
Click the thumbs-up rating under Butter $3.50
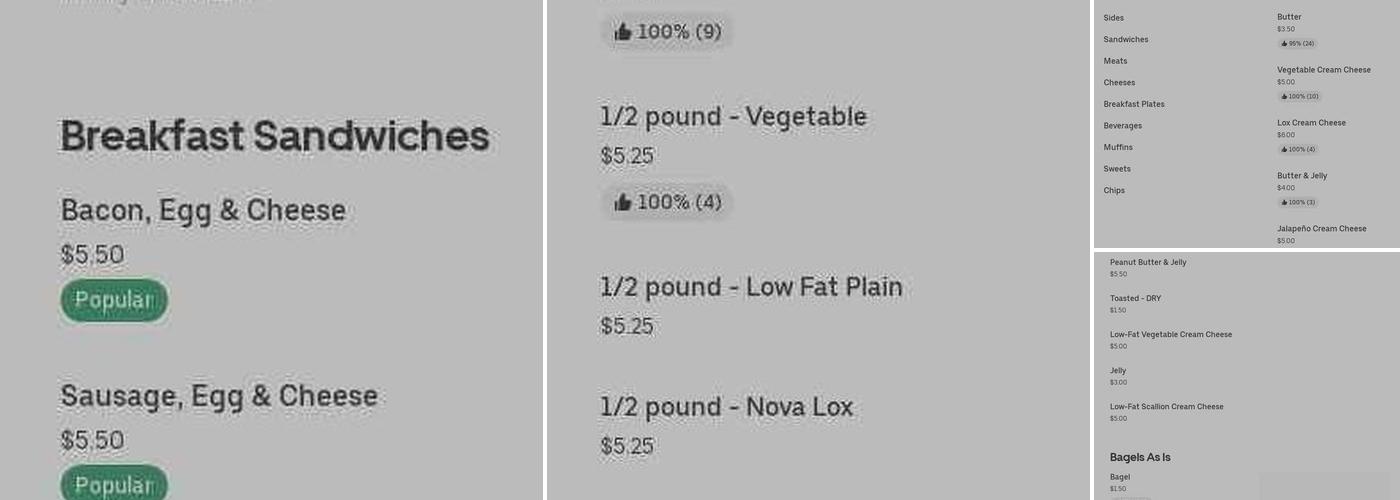[1296, 44]
